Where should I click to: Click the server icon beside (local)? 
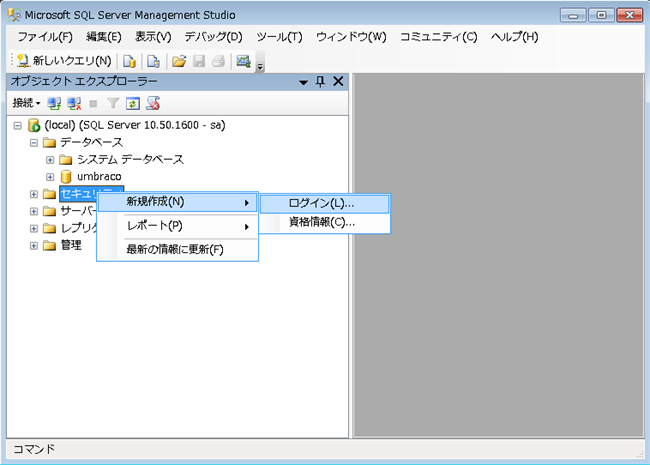34,125
